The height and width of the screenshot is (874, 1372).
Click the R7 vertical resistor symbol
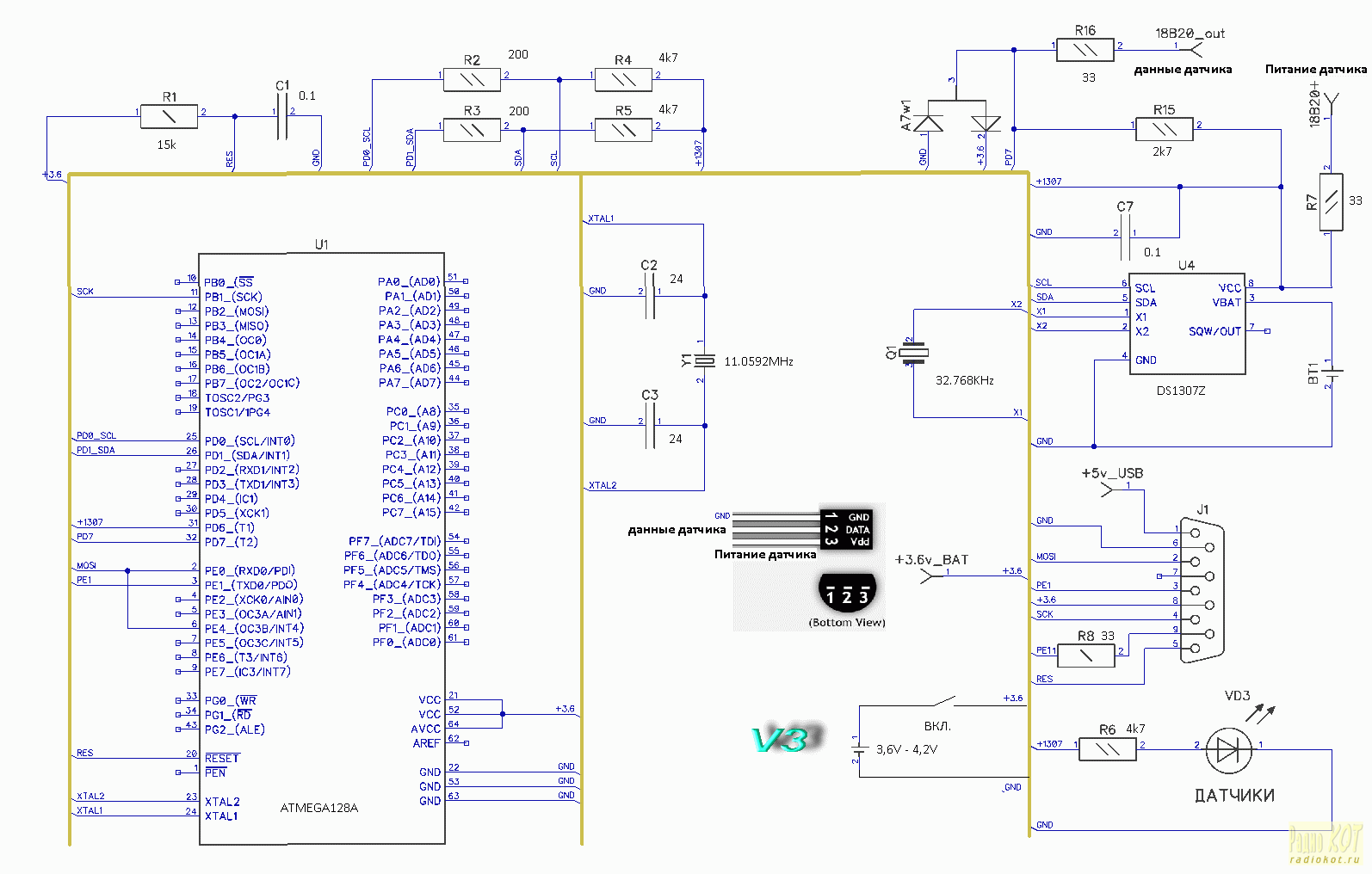point(1331,202)
